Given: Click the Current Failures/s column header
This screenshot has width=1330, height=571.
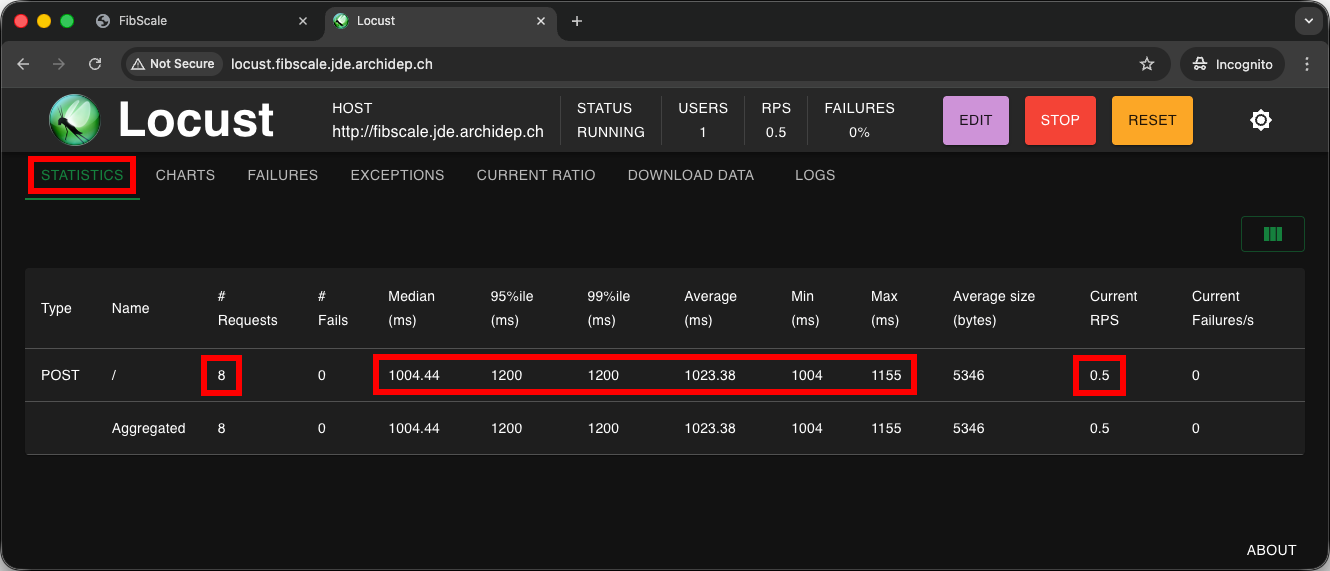Looking at the screenshot, I should pyautogui.click(x=1223, y=308).
